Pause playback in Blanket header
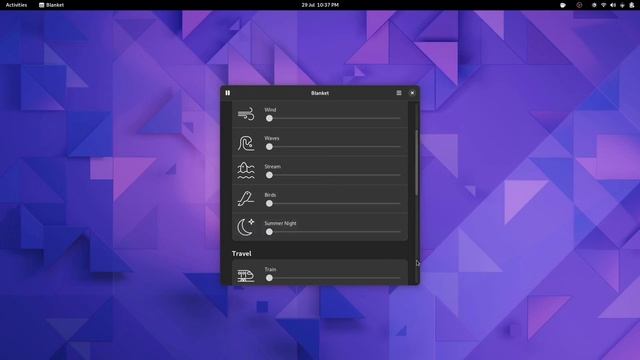 point(227,93)
